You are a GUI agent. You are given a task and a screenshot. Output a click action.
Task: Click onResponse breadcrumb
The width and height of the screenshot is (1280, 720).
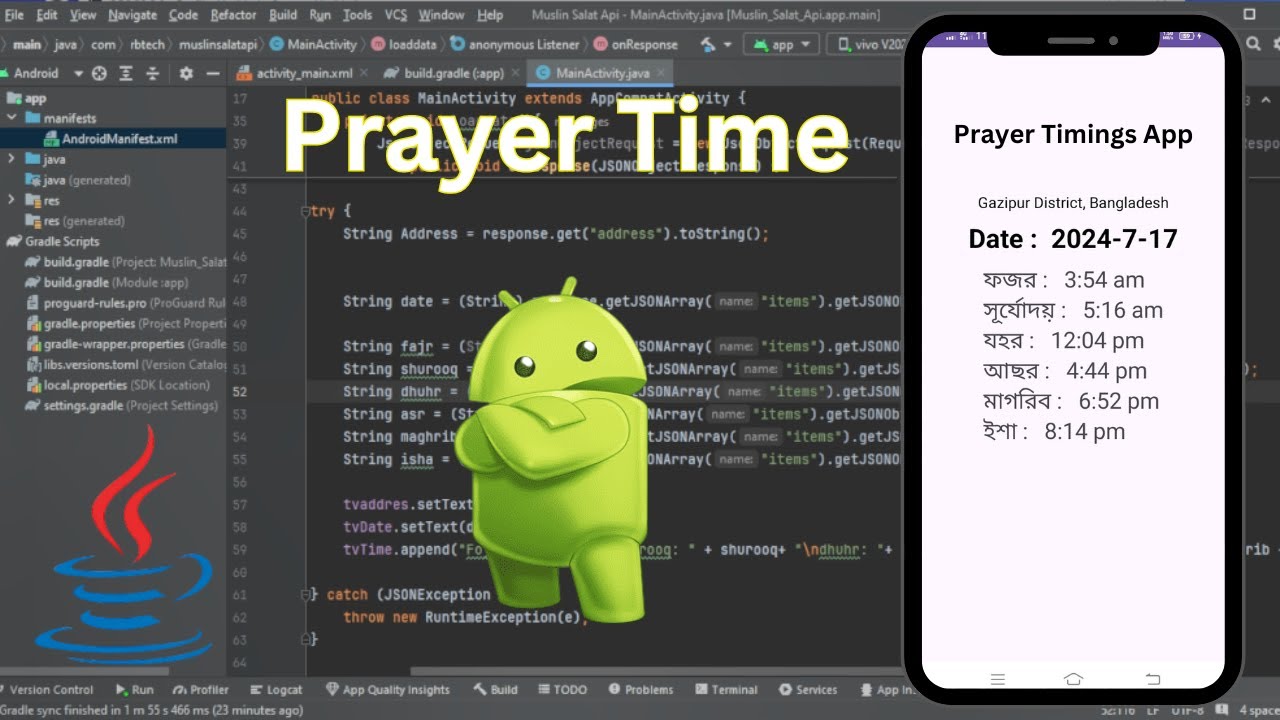635,45
